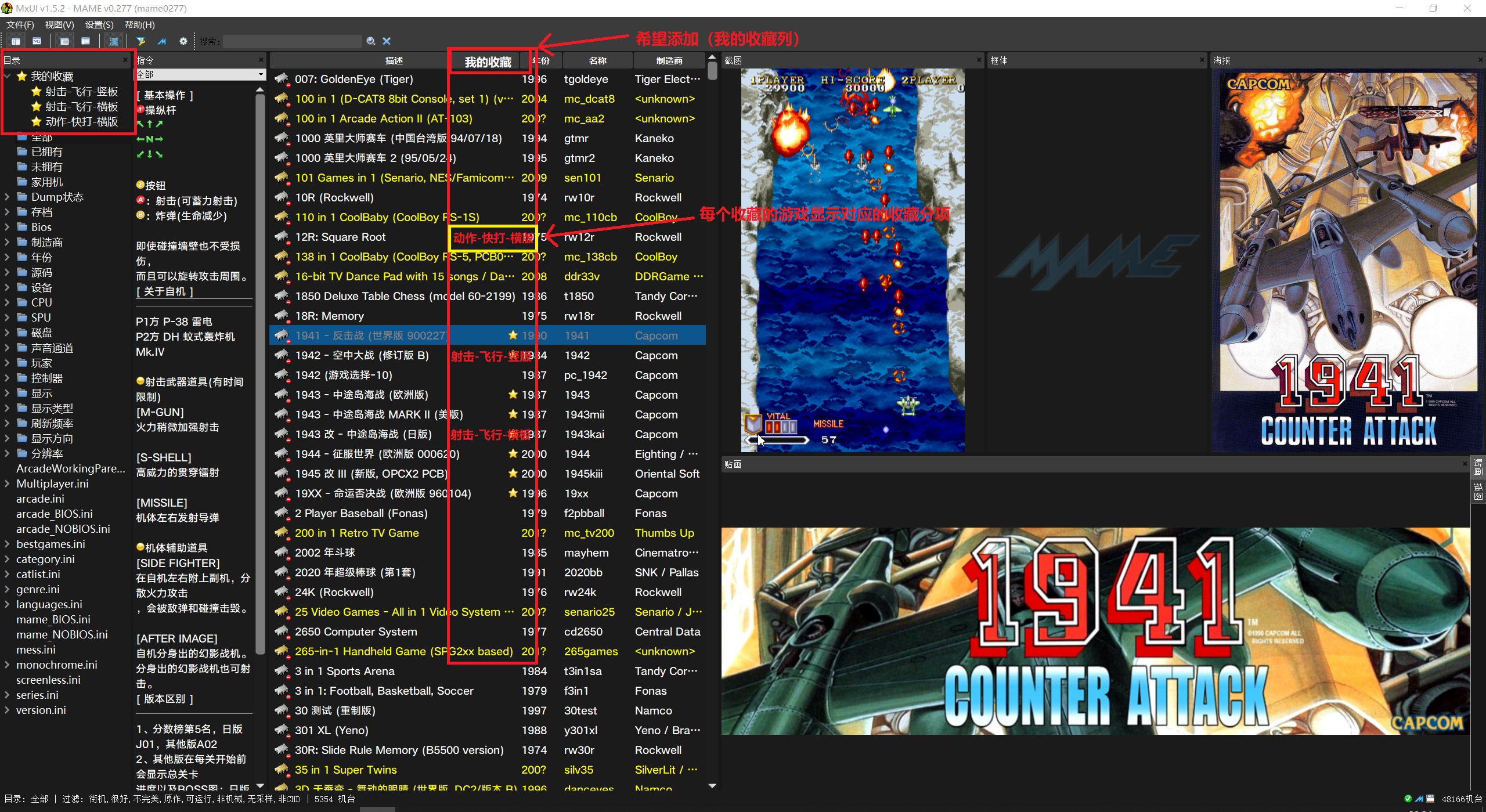Expand the 制造商 tree node
This screenshot has width=1486, height=812.
click(7, 242)
